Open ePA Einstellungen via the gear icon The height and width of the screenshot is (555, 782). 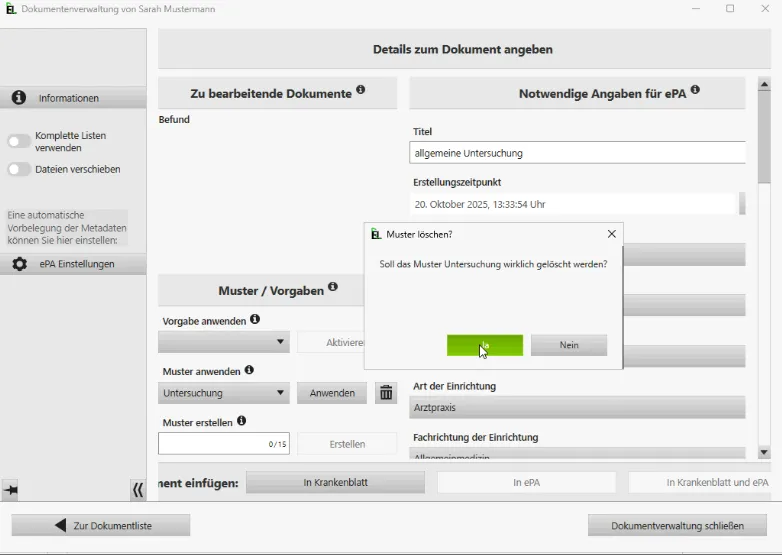point(19,264)
